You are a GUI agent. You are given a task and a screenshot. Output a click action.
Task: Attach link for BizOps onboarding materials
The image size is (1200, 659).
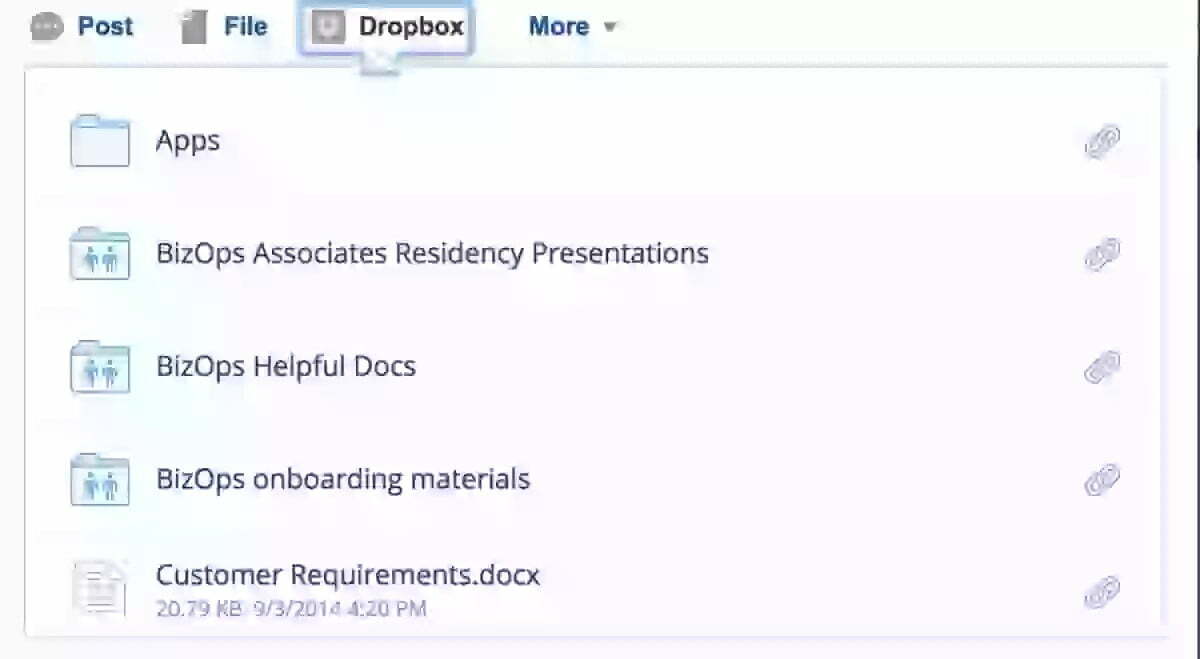point(1102,481)
